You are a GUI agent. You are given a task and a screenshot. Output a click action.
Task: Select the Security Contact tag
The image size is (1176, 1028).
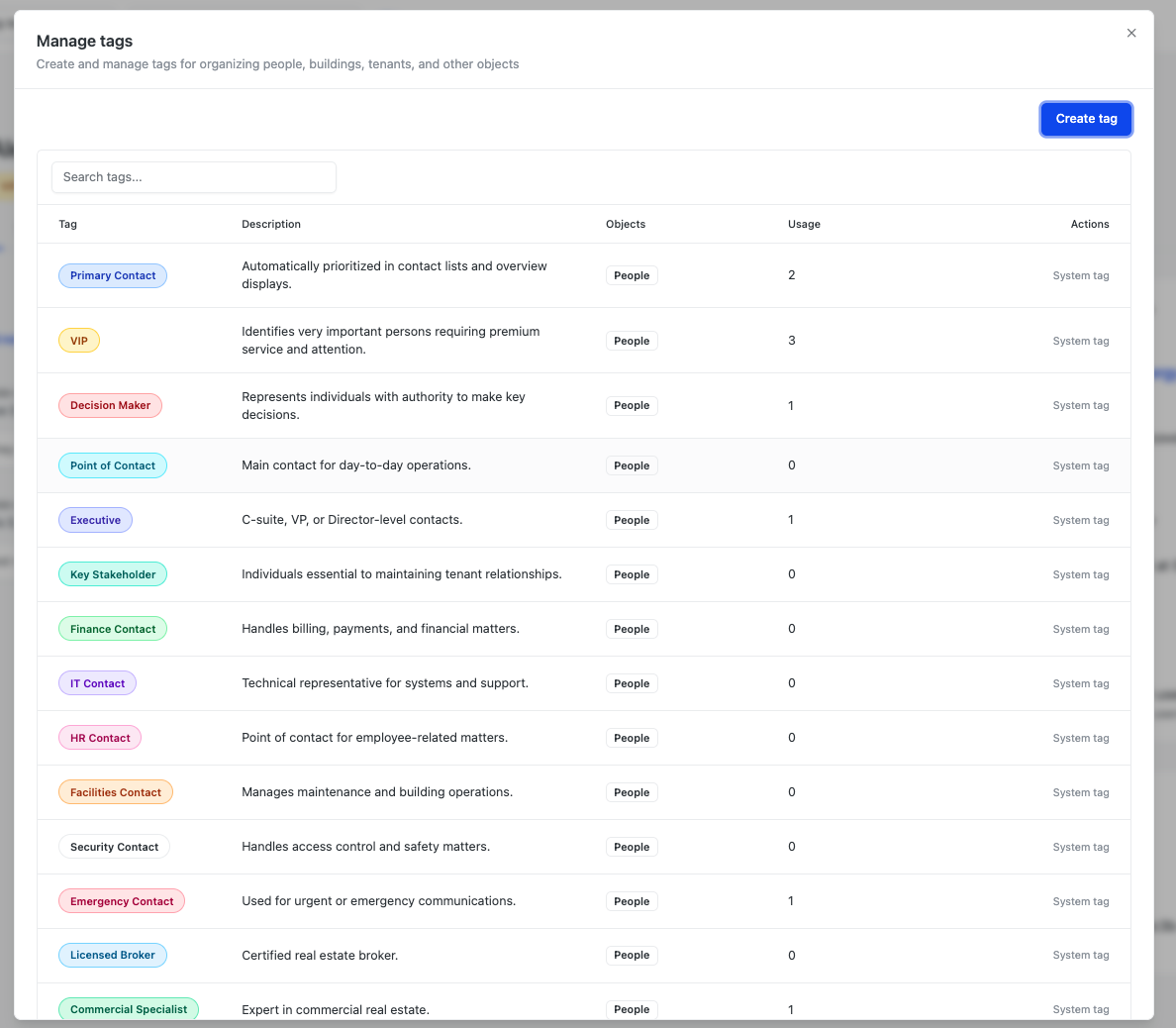click(114, 847)
